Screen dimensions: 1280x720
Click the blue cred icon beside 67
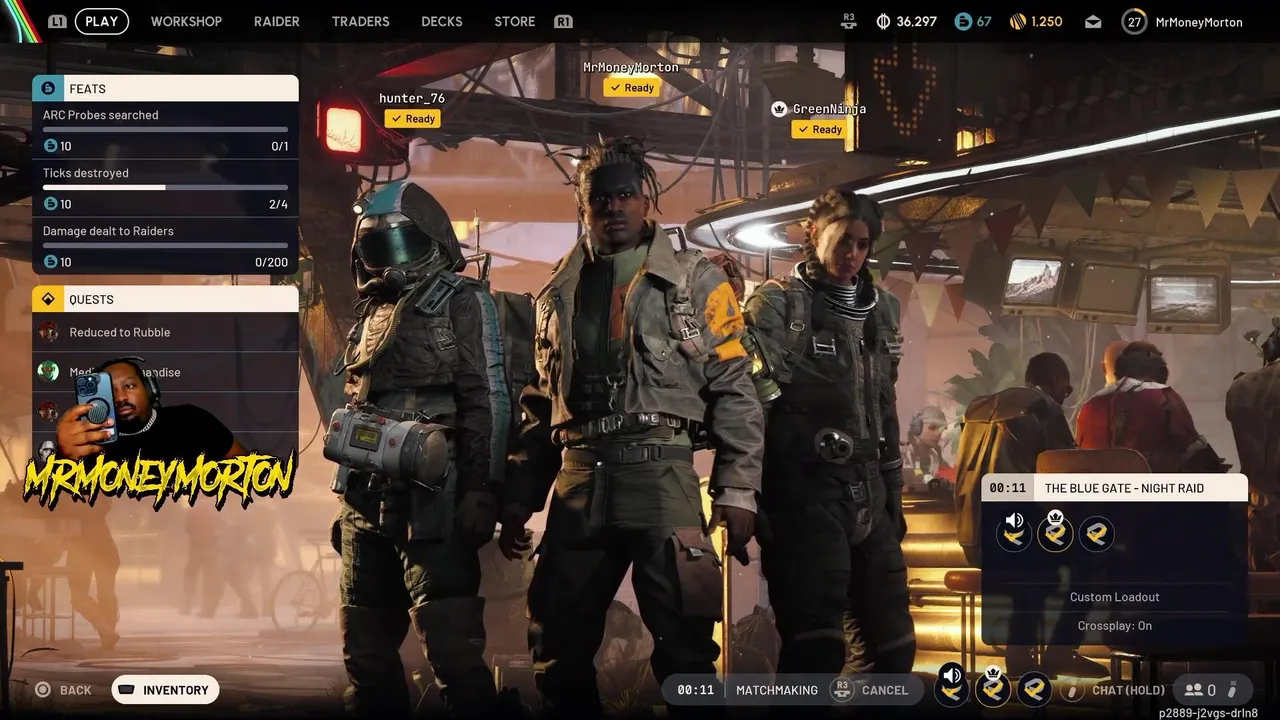point(963,21)
